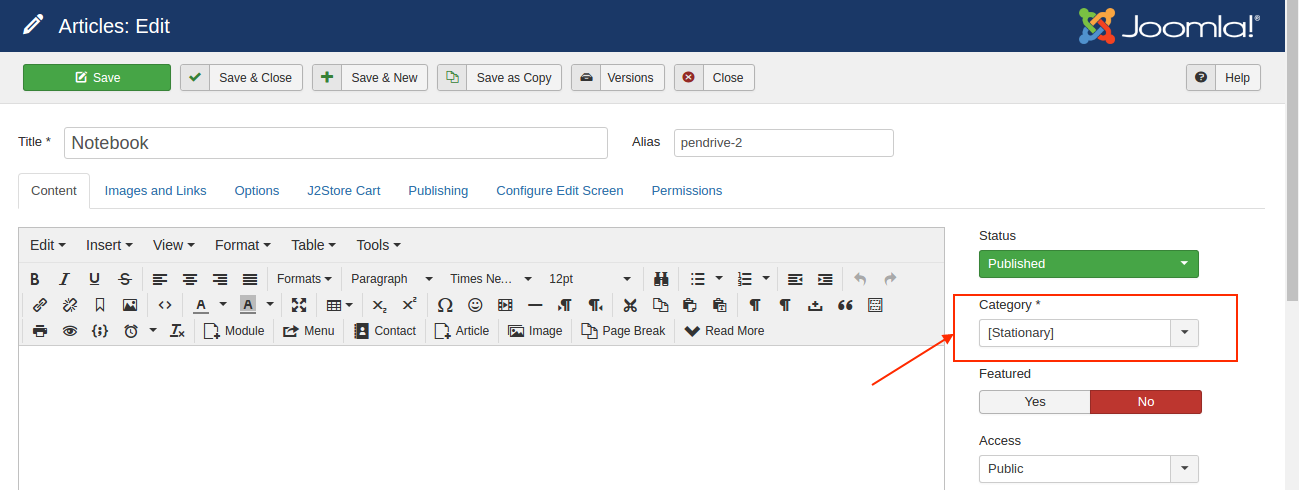The width and height of the screenshot is (1299, 490).
Task: Center align text
Action: tap(190, 279)
